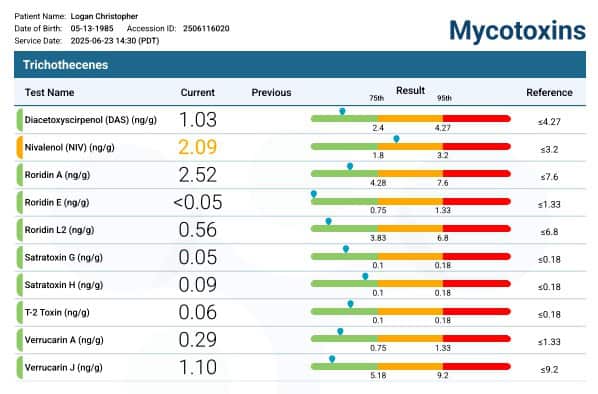Viewport: 598px width, 394px height.
Task: Click the blue marker on the Nivalenol bar
Action: pos(396,139)
